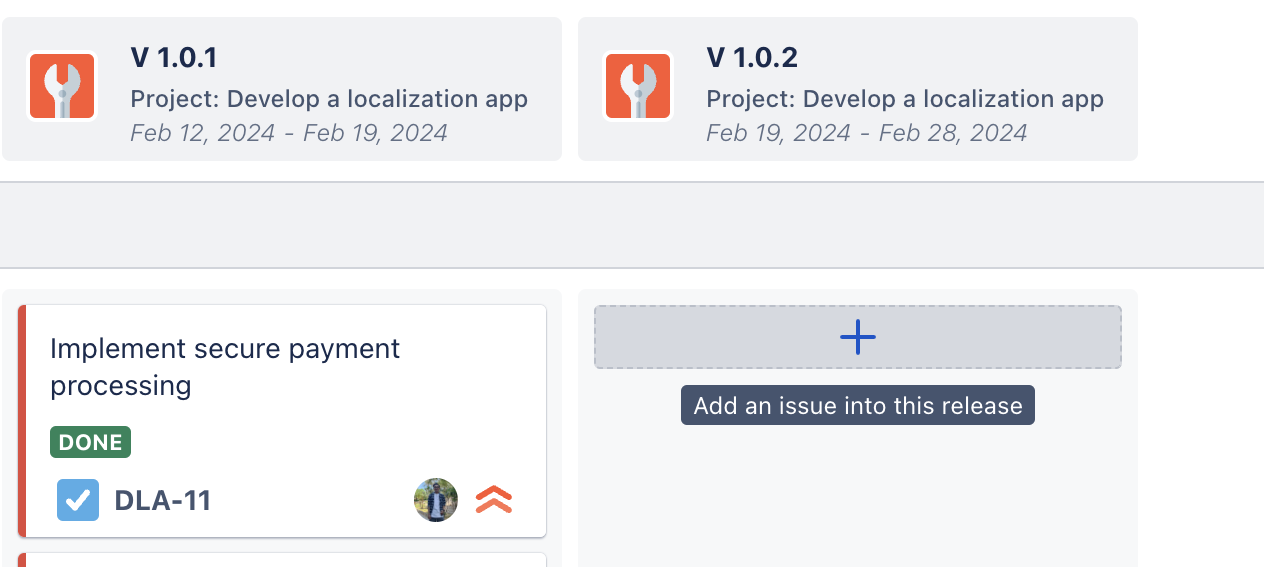Select the project name under V 1.0.2
The image size is (1264, 567).
pos(904,99)
